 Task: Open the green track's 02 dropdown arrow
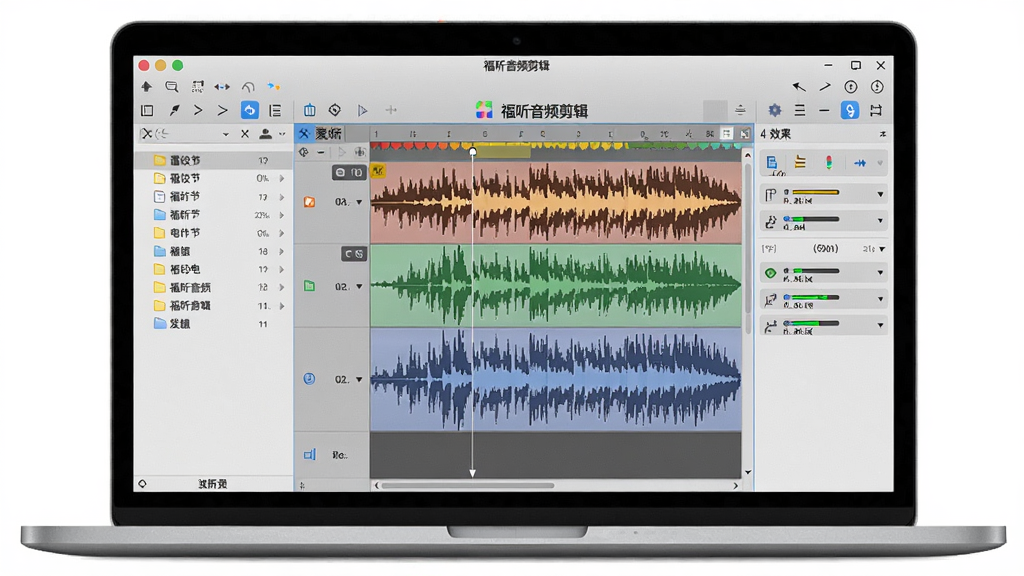(x=359, y=287)
